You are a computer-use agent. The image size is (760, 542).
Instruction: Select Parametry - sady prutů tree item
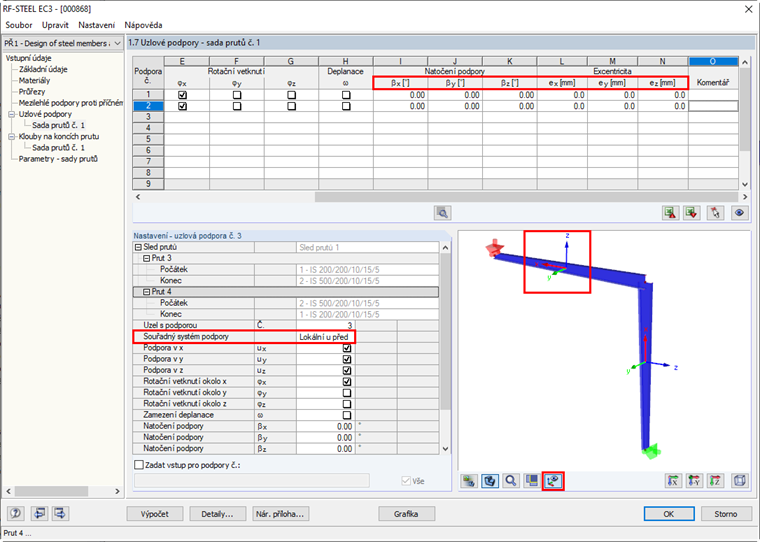coord(58,159)
